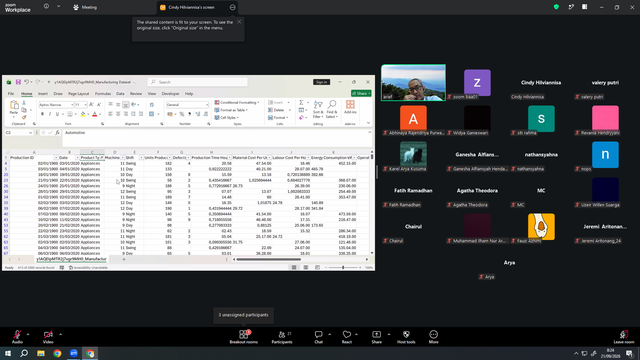Open Windows taskbar search
This screenshot has height=360, width=640.
(24, 353)
